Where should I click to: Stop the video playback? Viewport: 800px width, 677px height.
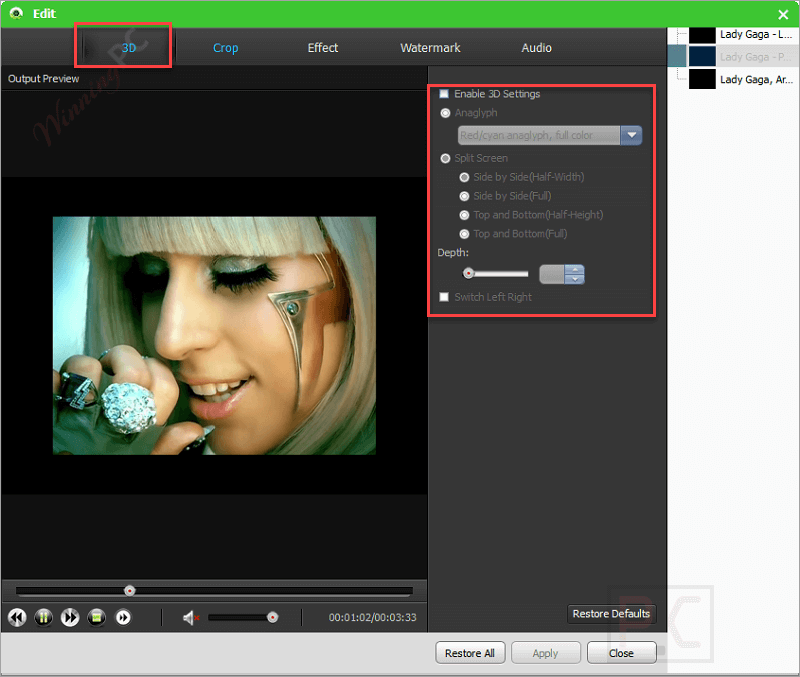pos(96,617)
